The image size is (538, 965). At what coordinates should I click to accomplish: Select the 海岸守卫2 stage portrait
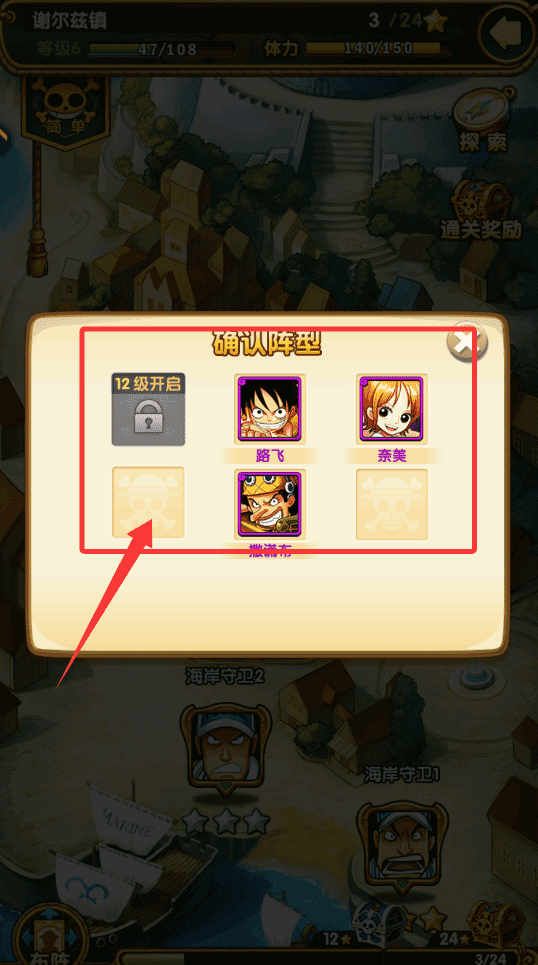tap(226, 748)
